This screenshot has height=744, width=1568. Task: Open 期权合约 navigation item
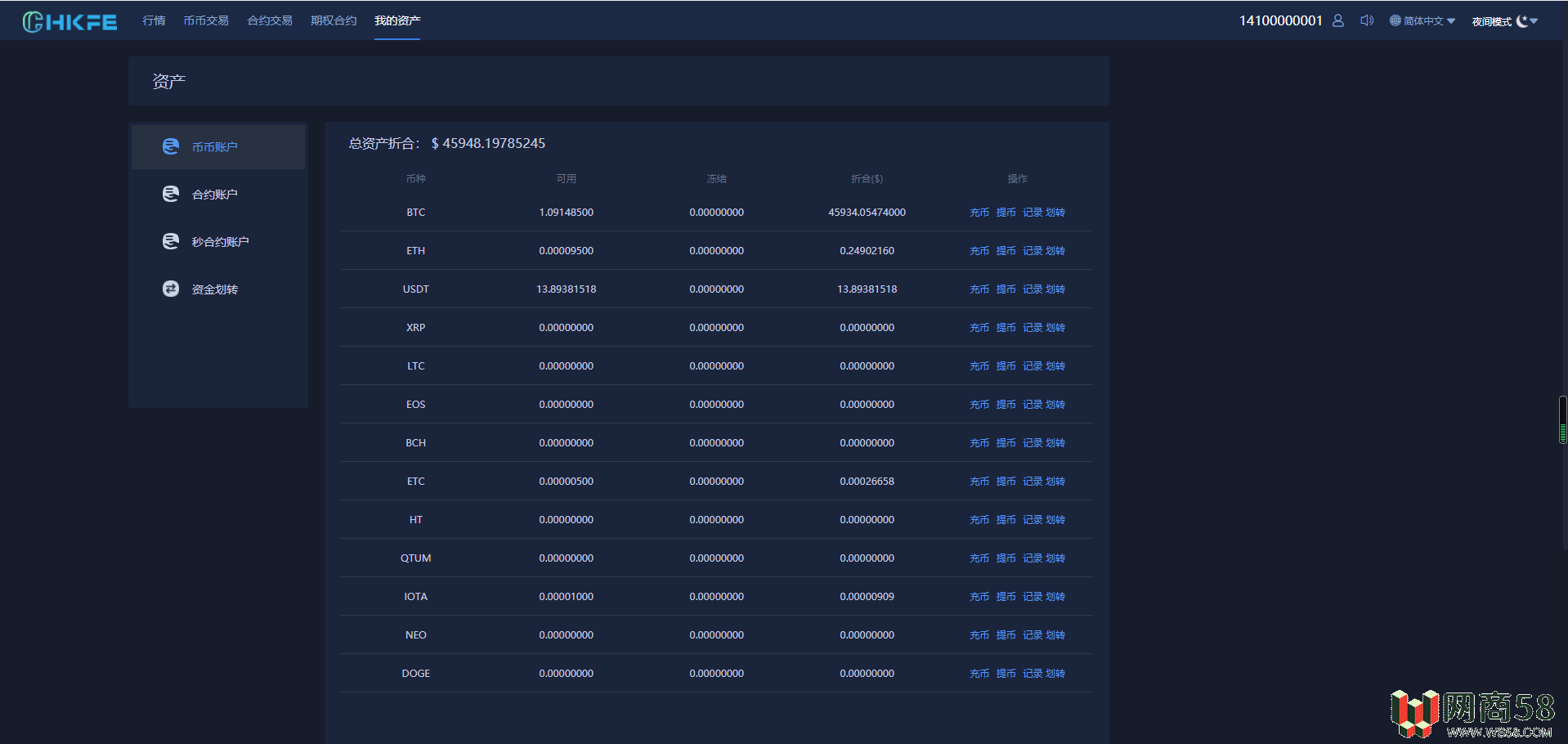click(x=334, y=20)
